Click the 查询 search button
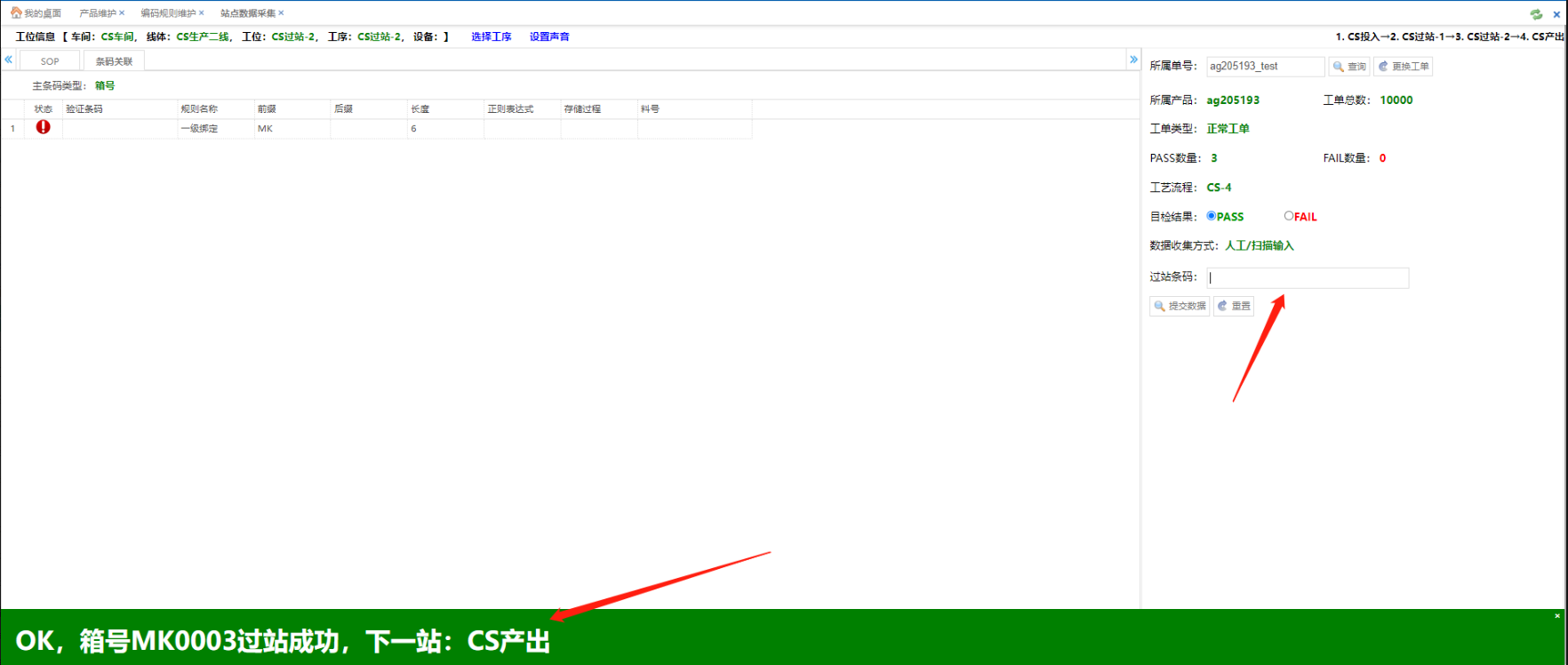This screenshot has height=665, width=1568. [x=1348, y=67]
